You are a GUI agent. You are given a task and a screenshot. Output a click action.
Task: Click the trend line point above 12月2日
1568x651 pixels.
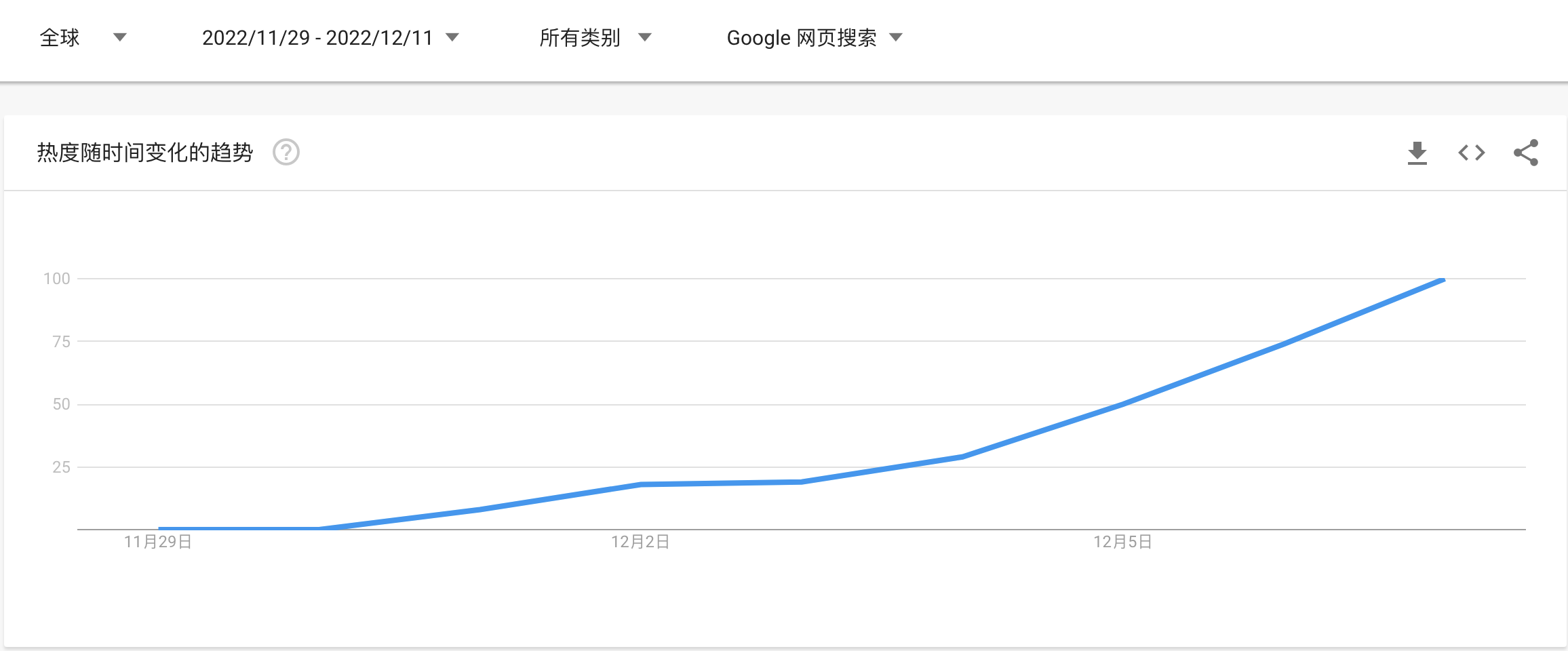640,484
